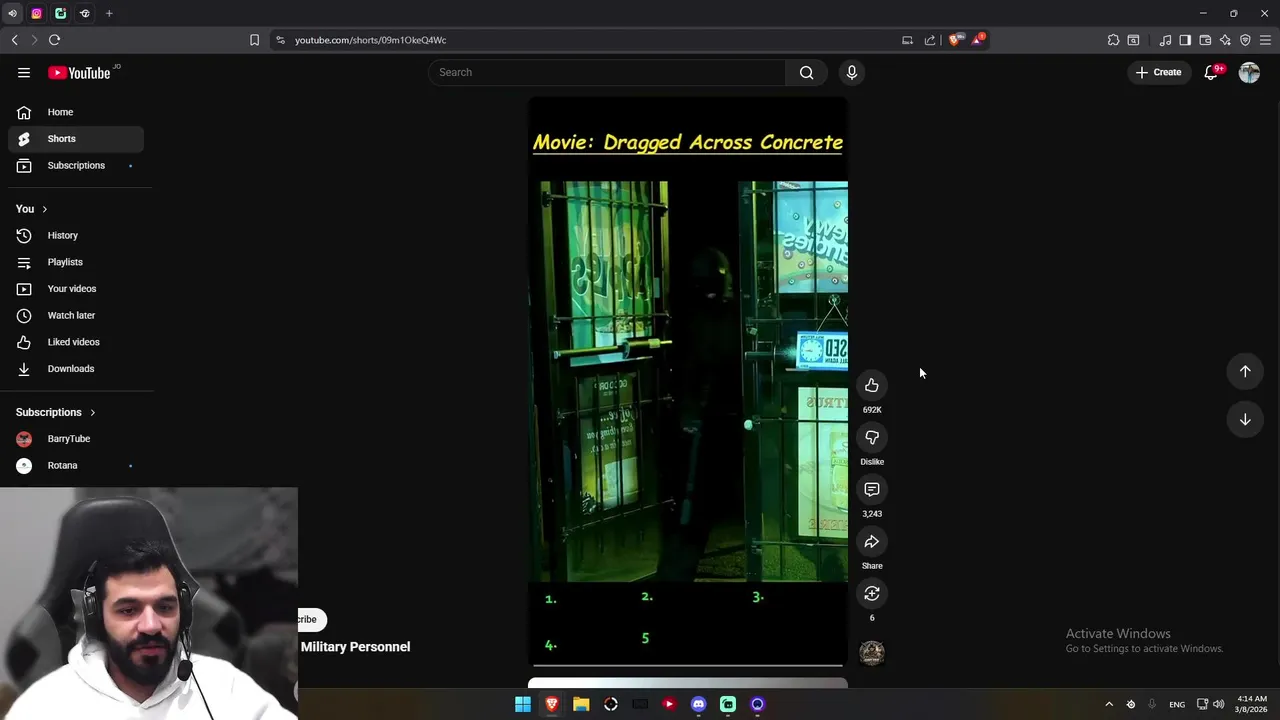This screenshot has height=720, width=1280.
Task: Click the Create button
Action: click(1159, 72)
